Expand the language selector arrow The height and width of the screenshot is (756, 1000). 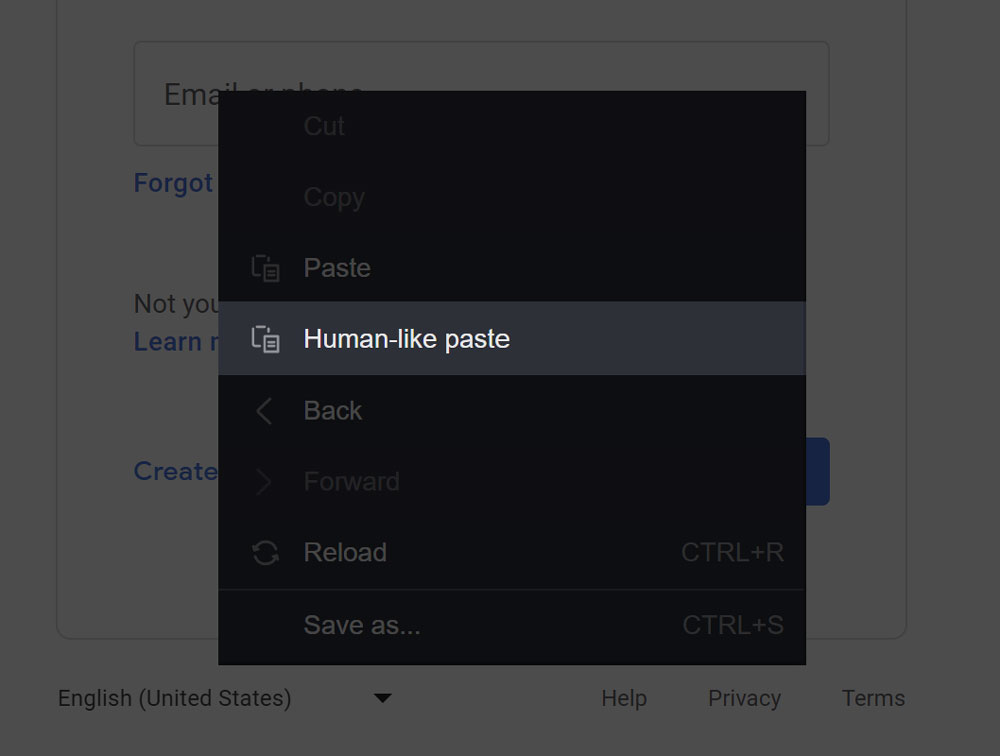click(x=383, y=698)
